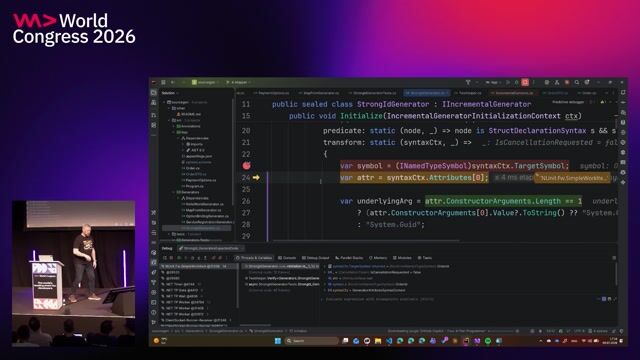Click the NUnit.Fw.SimpleWorkItem inline hint tooltip

pyautogui.click(x=572, y=178)
